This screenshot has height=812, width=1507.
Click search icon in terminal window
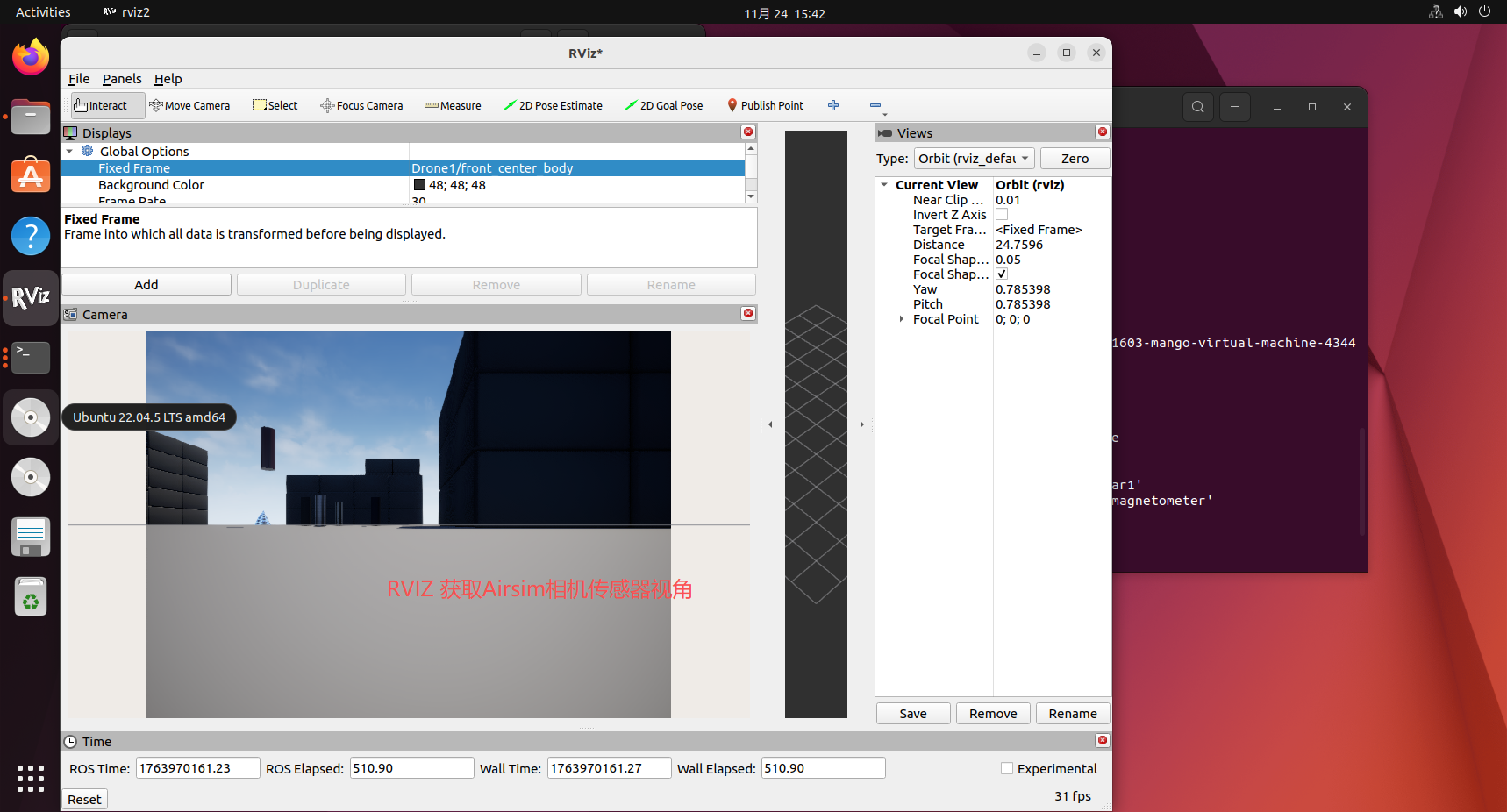point(1198,107)
